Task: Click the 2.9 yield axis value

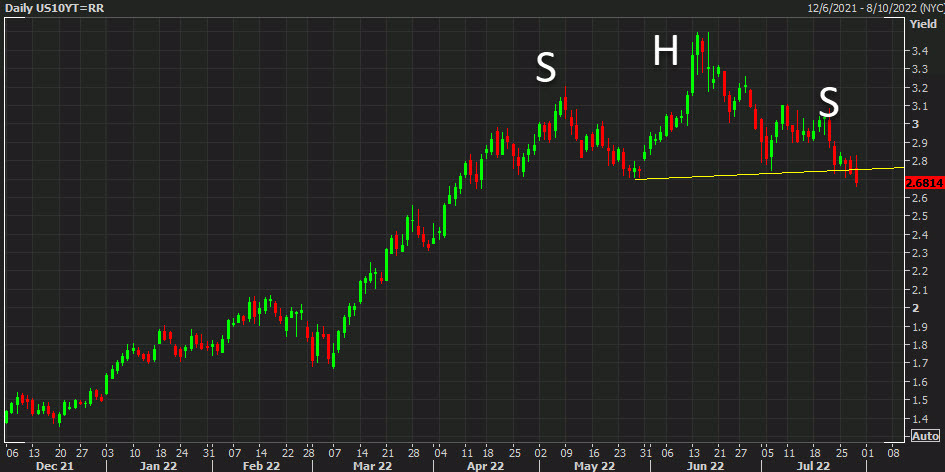Action: coord(918,143)
